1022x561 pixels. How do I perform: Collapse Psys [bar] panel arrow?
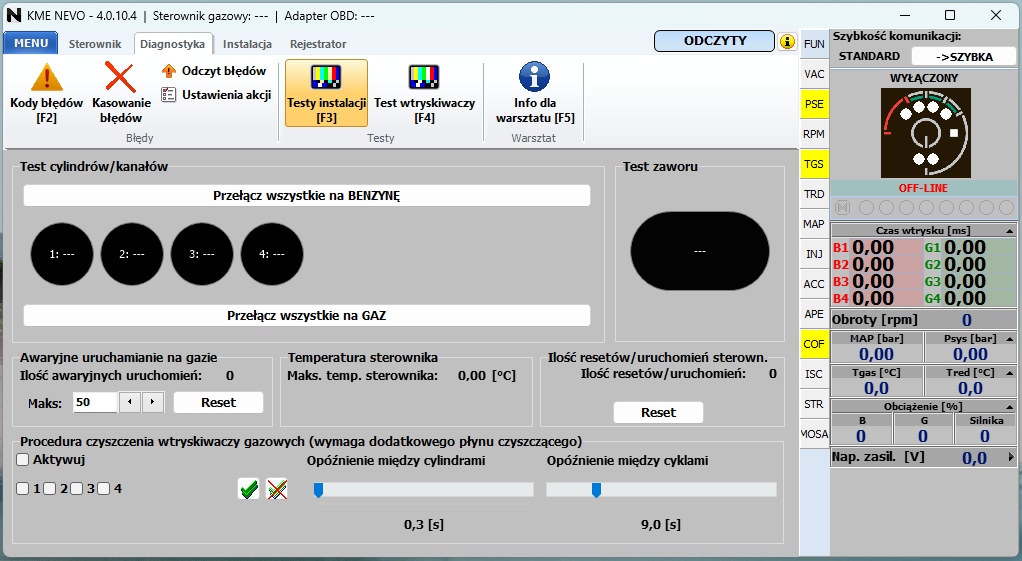click(1010, 339)
